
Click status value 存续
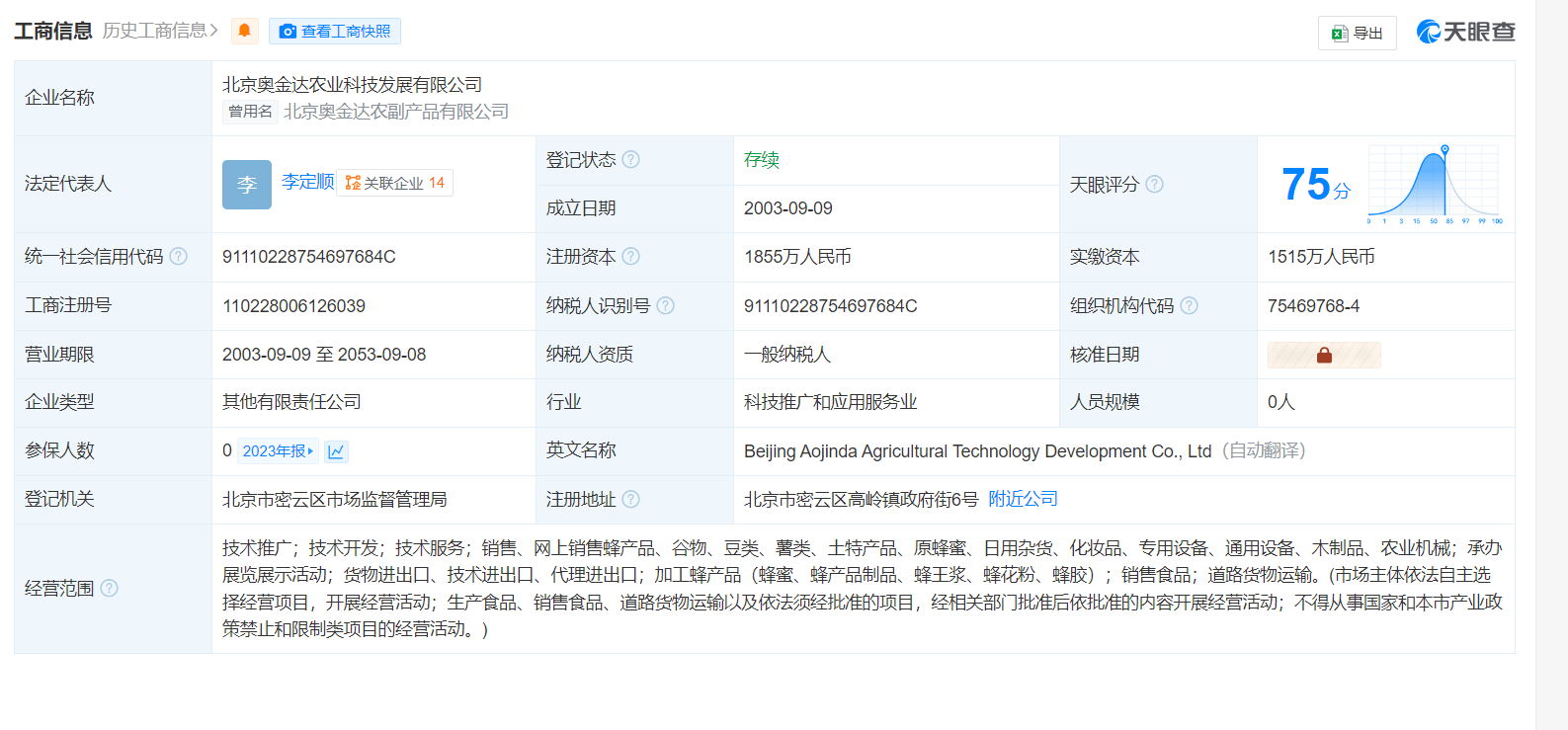762,160
